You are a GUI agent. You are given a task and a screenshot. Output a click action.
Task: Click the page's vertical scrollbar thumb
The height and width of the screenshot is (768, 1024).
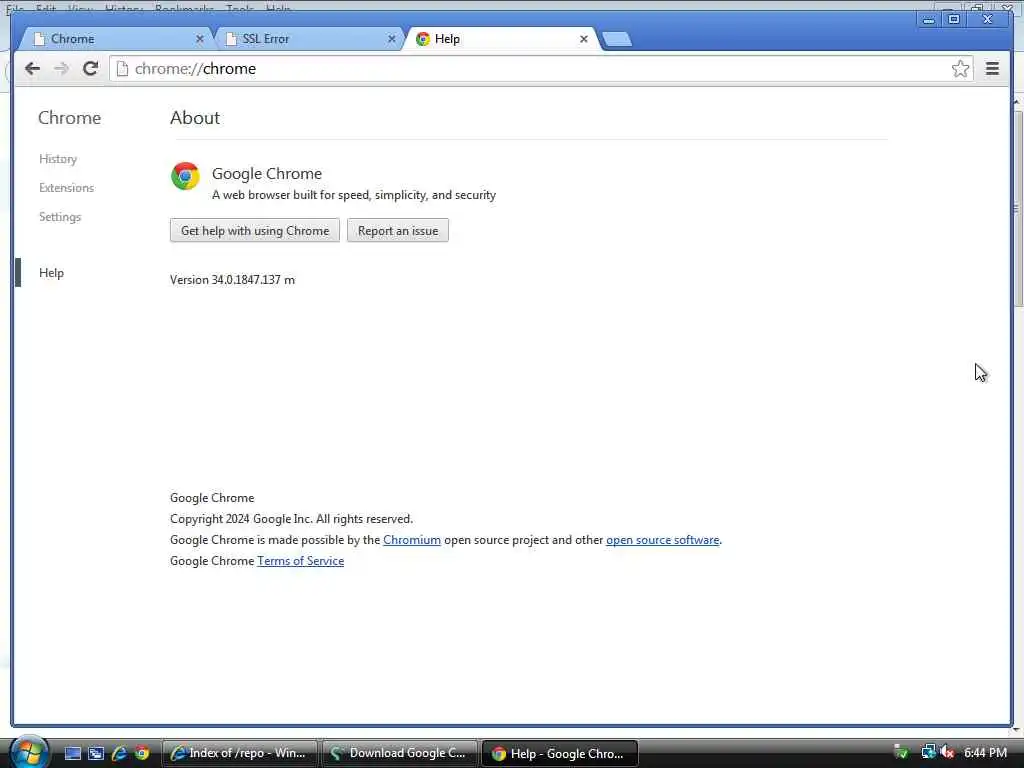click(x=1018, y=208)
